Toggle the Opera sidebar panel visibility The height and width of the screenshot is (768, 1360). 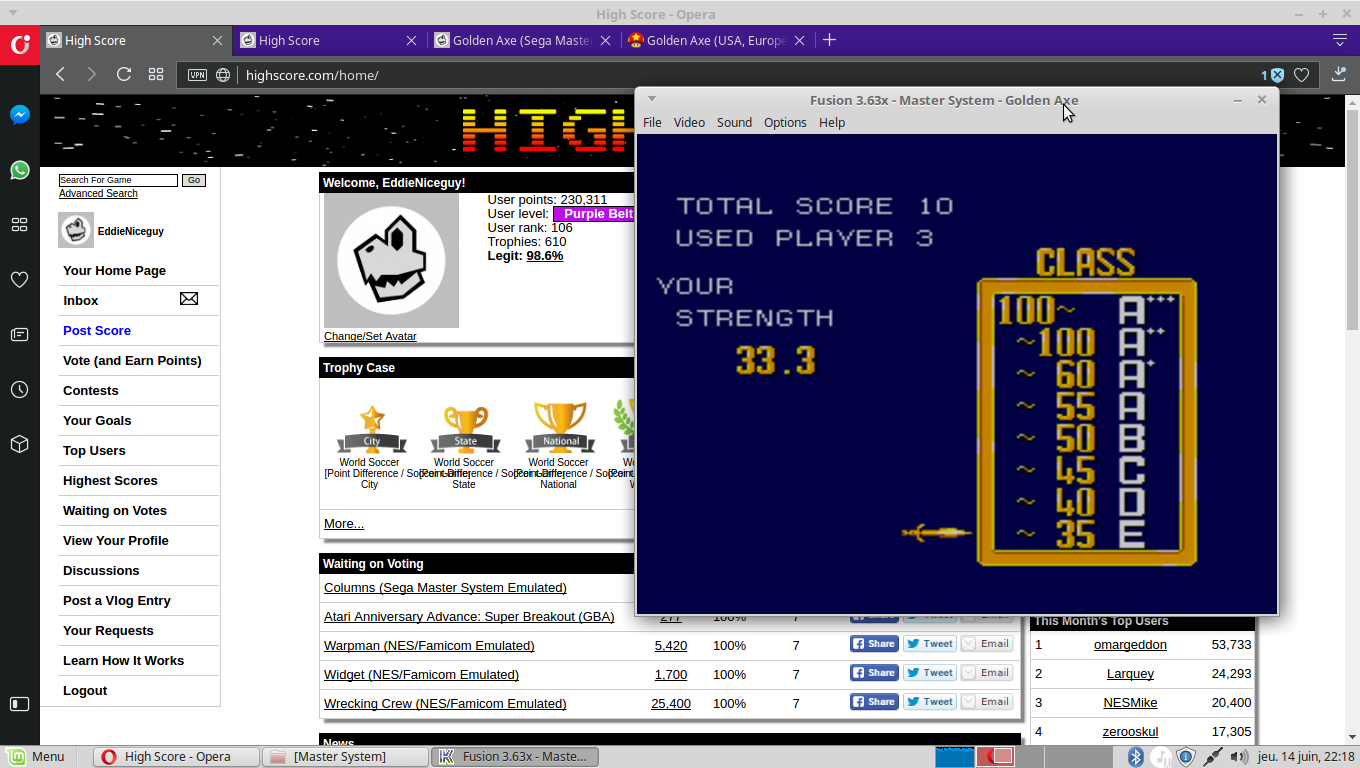pyautogui.click(x=19, y=704)
